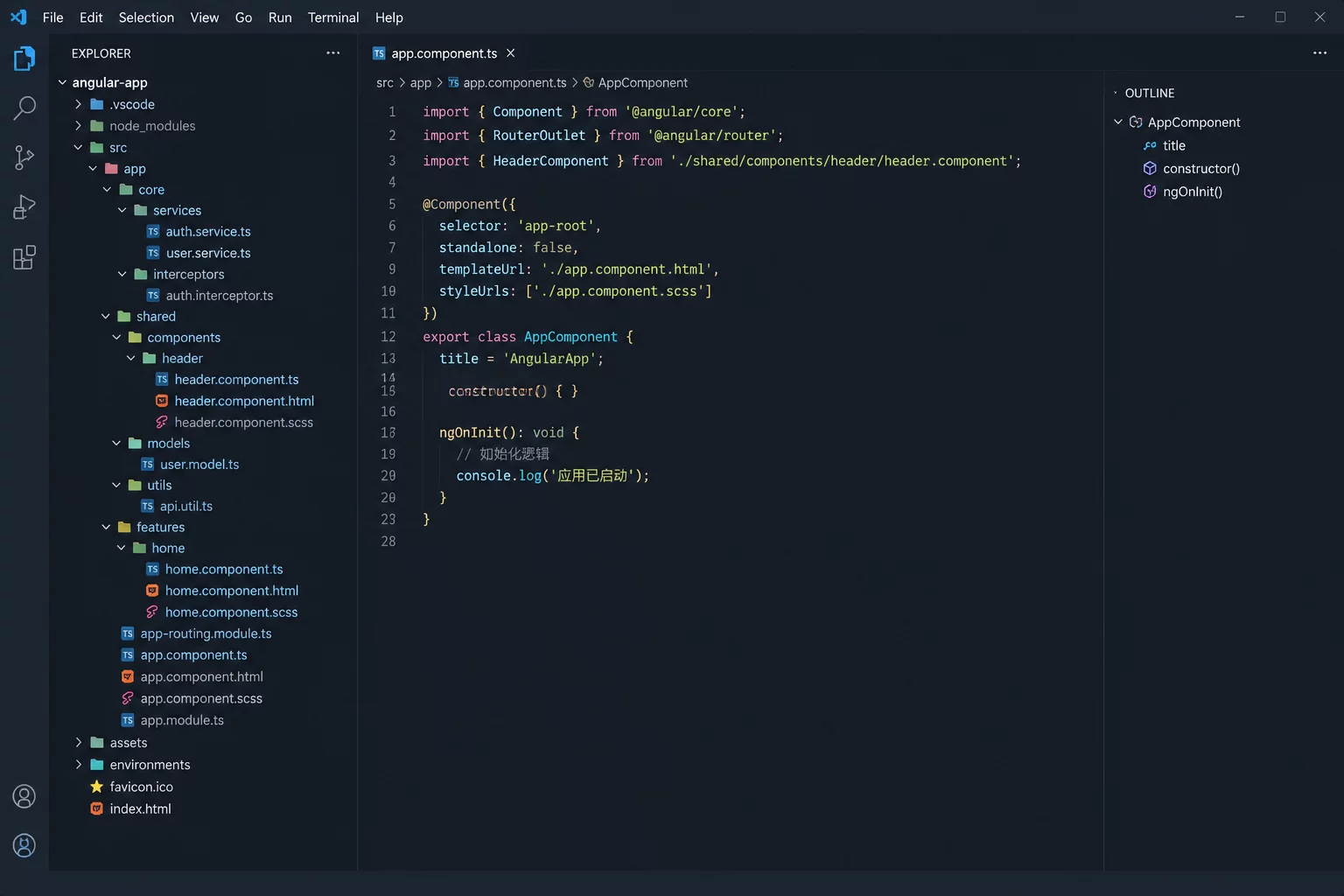The height and width of the screenshot is (896, 1344).
Task: Select constructor() symbol in Outline
Action: click(1200, 169)
